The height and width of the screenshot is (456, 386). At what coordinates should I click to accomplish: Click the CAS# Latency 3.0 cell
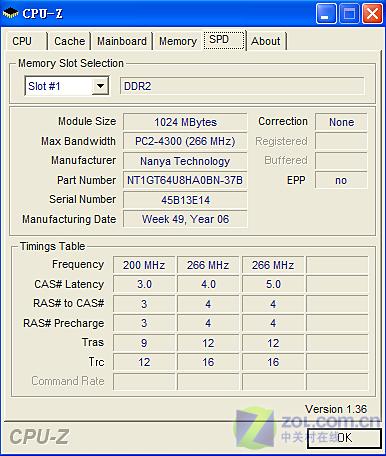tap(144, 284)
